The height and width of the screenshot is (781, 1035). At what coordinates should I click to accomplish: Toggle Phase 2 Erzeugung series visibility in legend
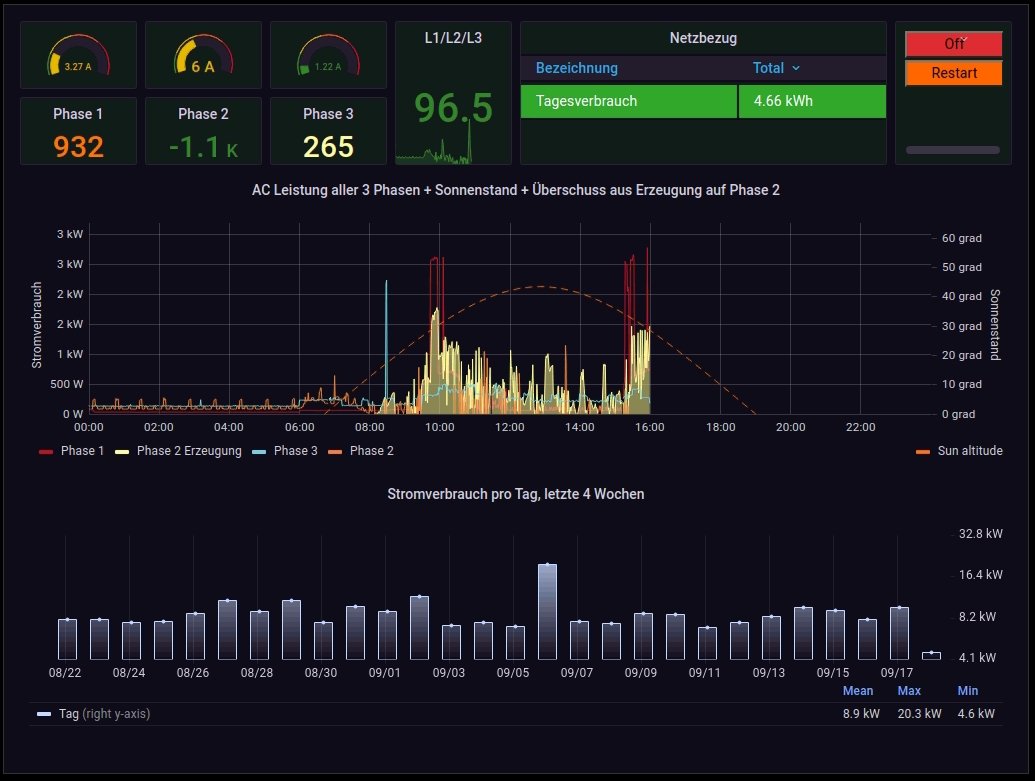point(189,451)
